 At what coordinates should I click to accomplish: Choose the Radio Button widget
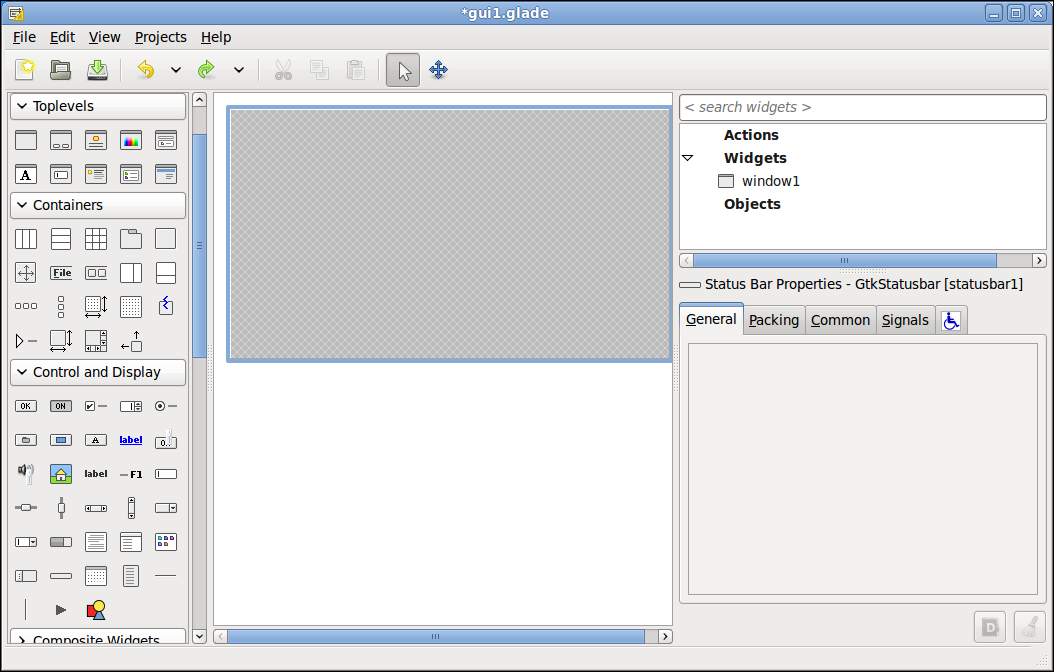(166, 406)
